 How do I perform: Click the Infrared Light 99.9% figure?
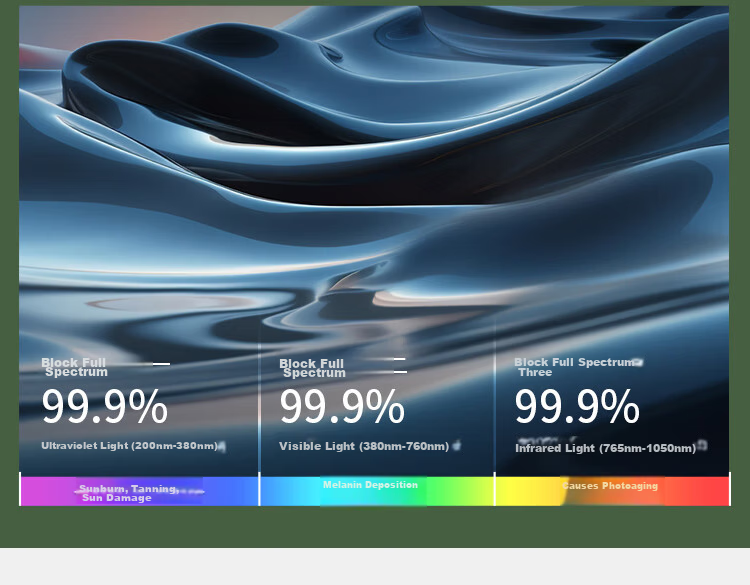577,406
